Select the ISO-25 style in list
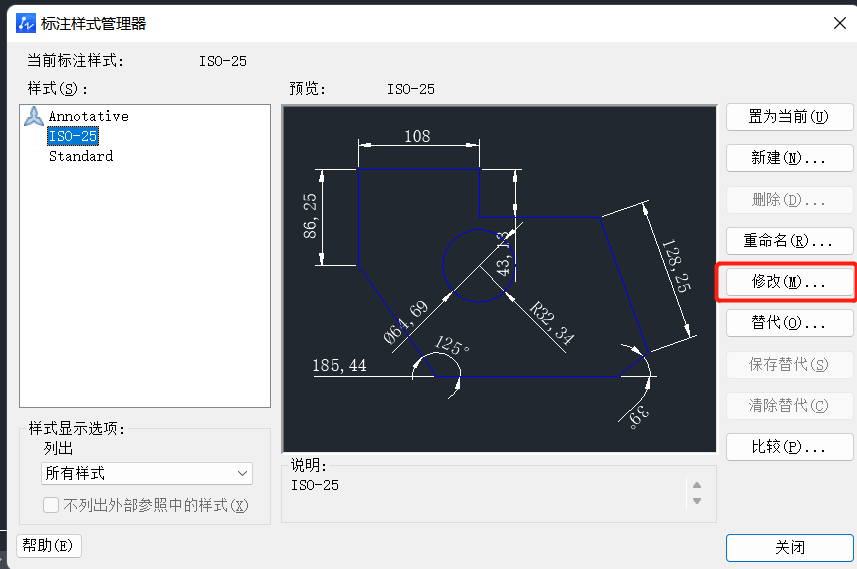Viewport: 857px width, 569px height. click(x=73, y=136)
